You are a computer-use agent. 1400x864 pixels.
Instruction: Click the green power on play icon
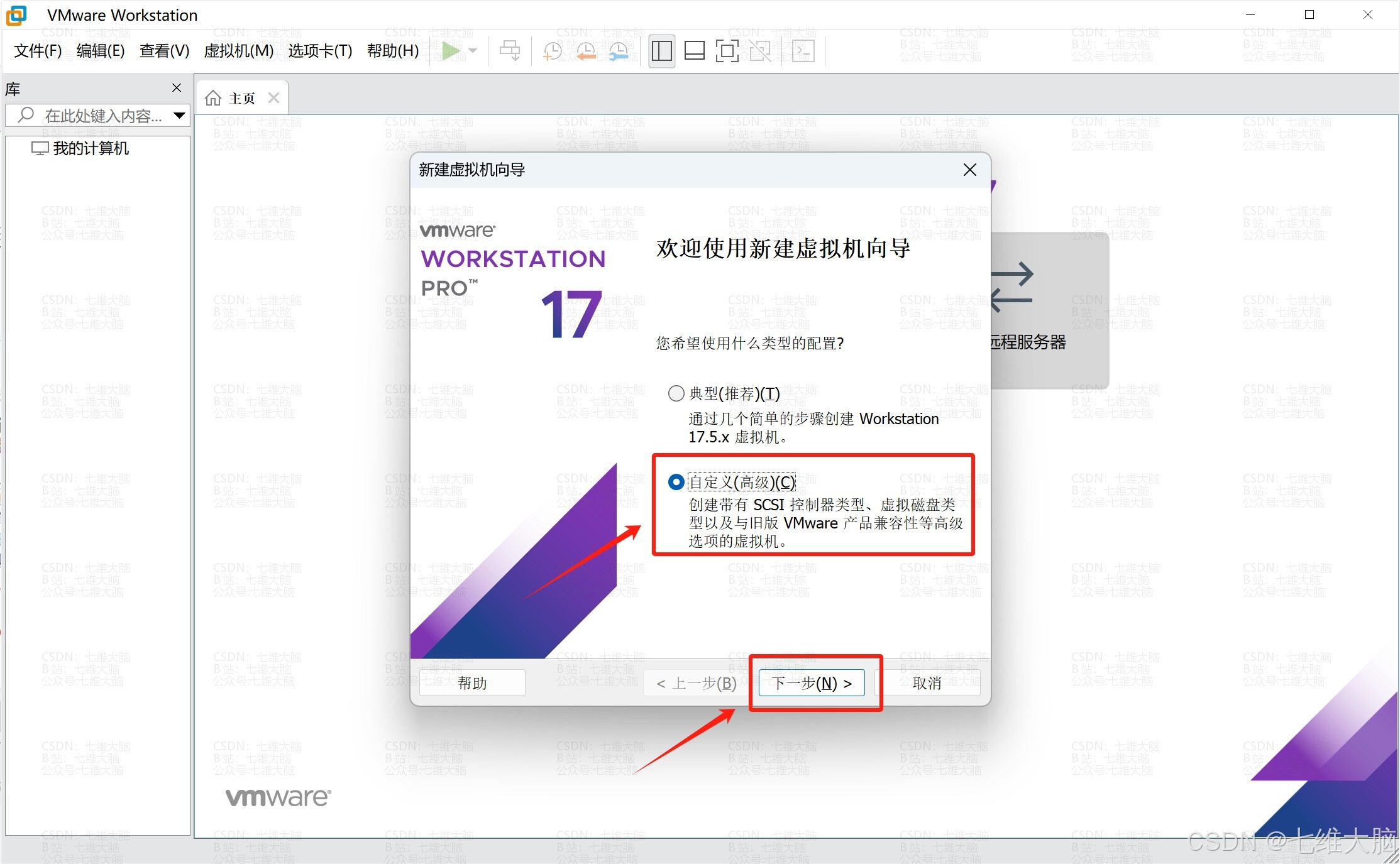(450, 51)
